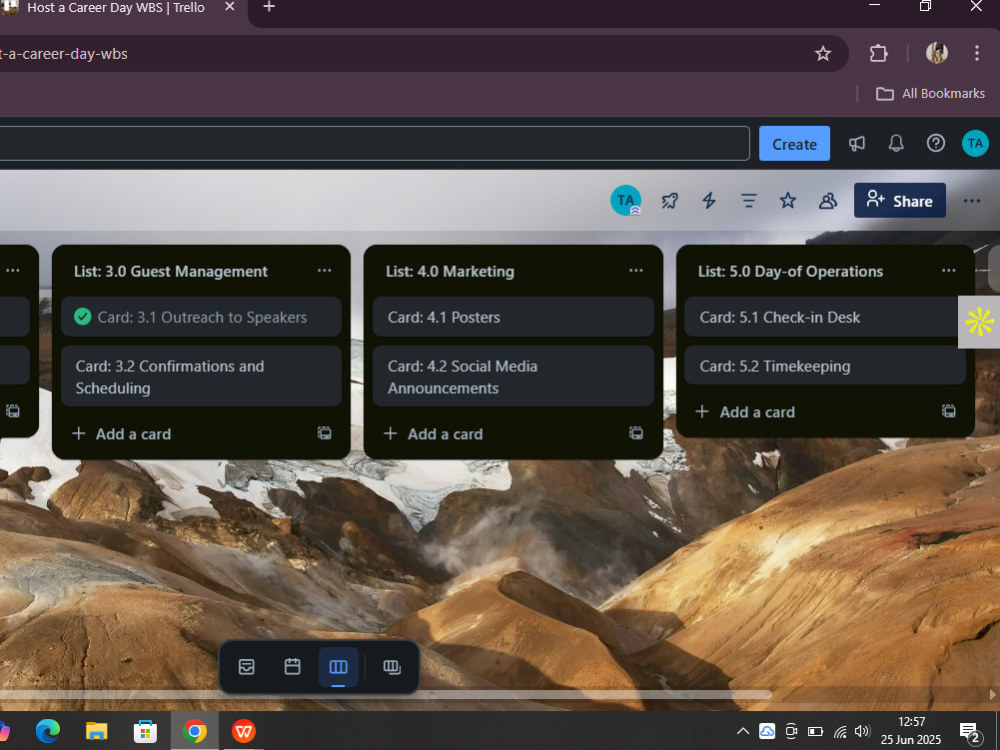
Task: Create from template in Marketing list
Action: pos(636,434)
